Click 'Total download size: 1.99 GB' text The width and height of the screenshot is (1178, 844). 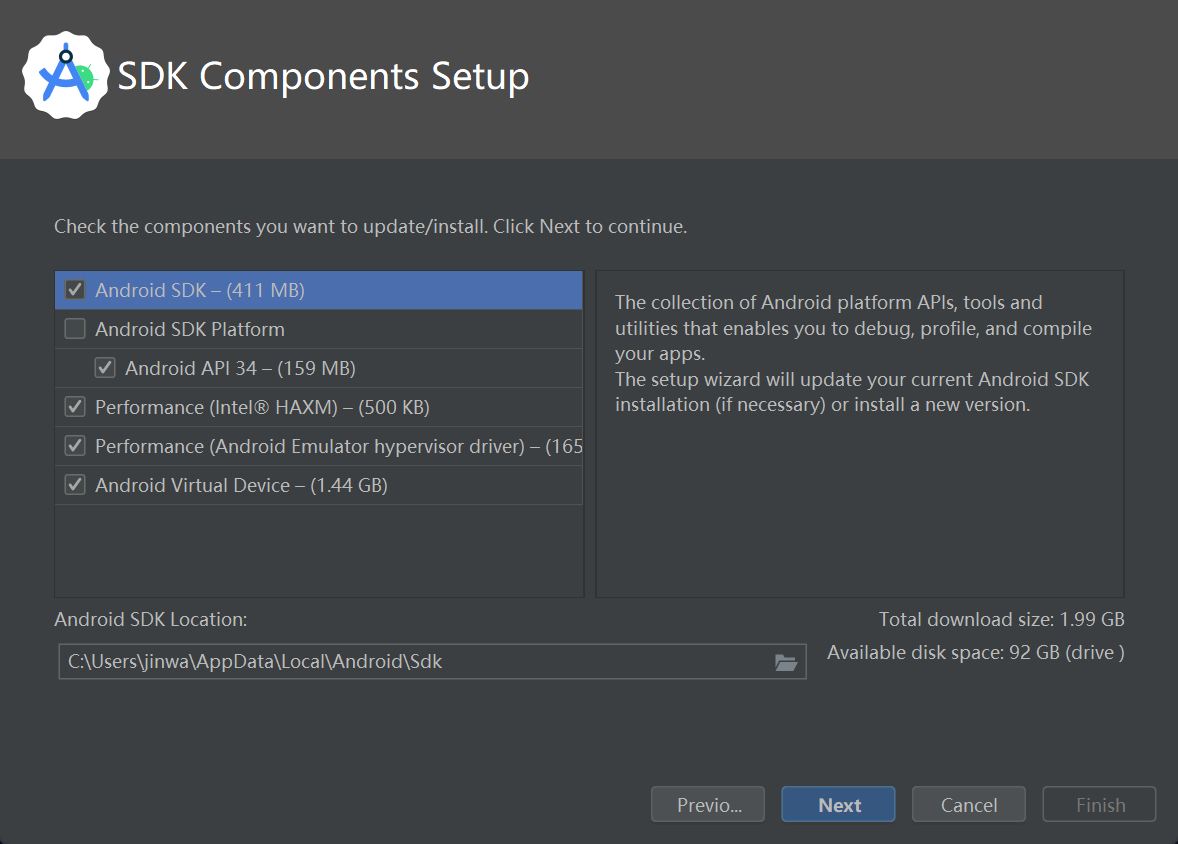[x=1001, y=619]
